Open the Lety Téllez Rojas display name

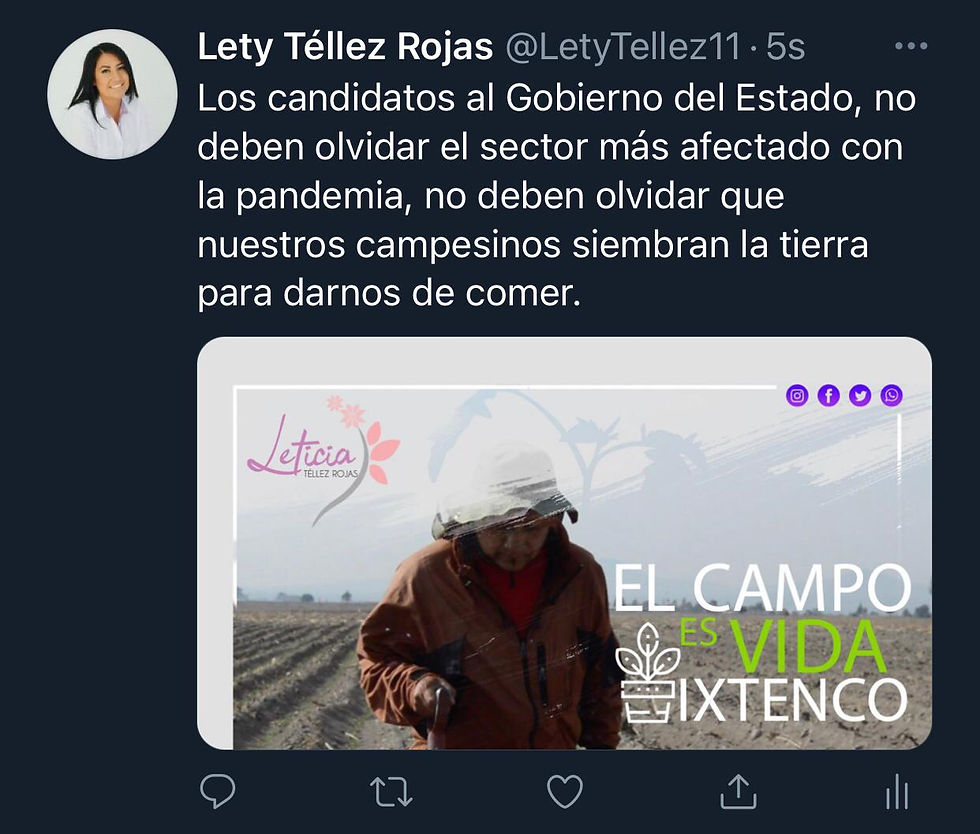point(345,47)
